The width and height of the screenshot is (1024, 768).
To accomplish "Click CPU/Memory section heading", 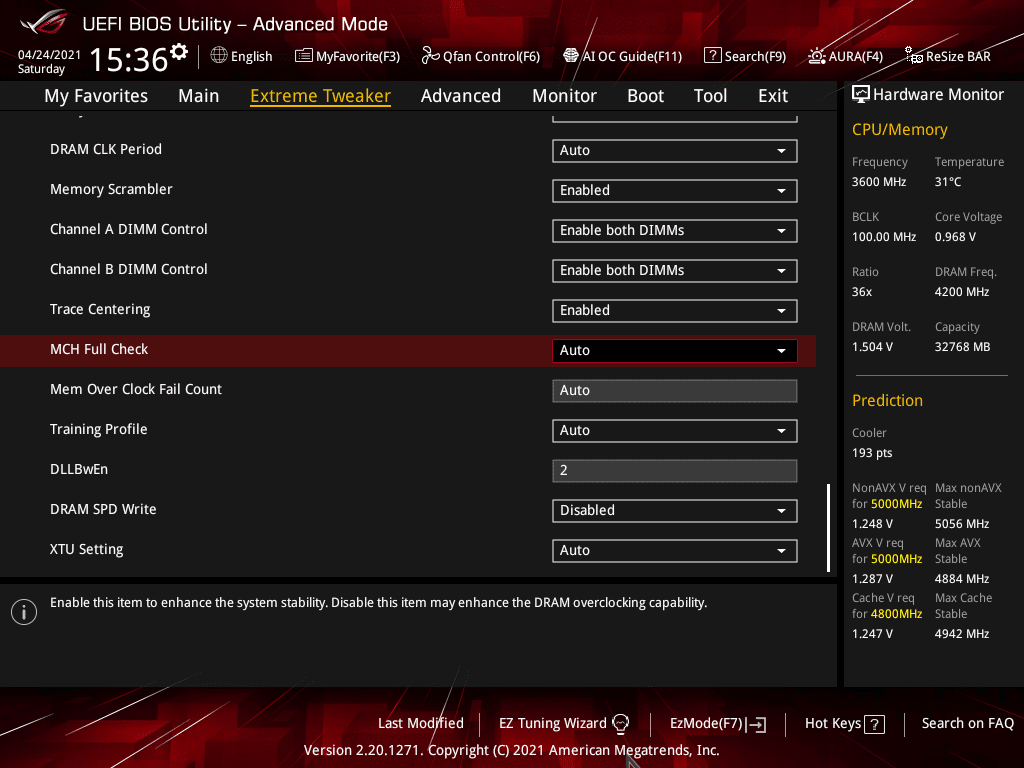I will [x=899, y=130].
